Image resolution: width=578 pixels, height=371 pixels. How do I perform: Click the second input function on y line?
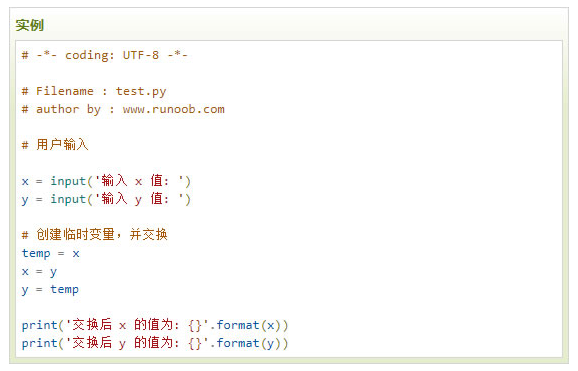(x=68, y=200)
